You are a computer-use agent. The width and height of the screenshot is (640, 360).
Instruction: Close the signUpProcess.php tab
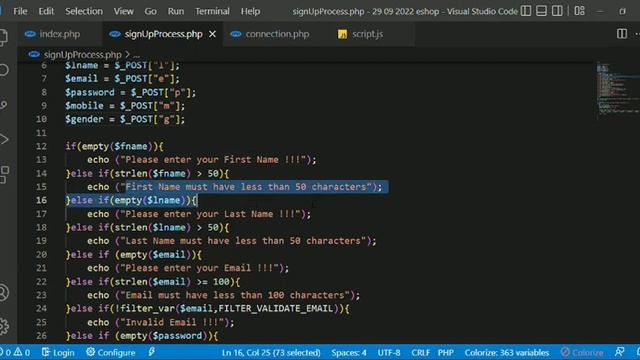pyautogui.click(x=212, y=34)
